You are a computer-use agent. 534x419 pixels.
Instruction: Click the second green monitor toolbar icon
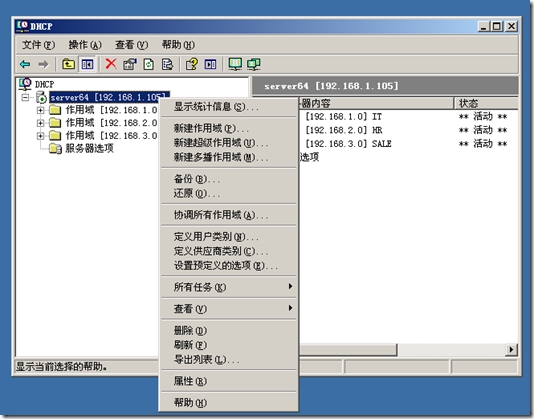[x=254, y=64]
